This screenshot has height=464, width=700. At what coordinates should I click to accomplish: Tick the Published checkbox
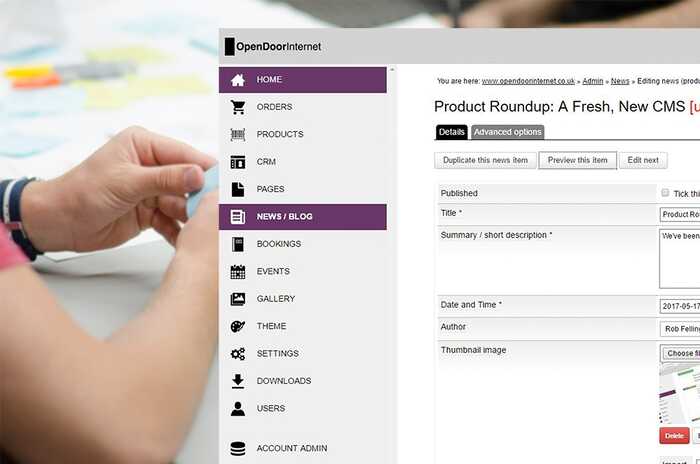665,193
